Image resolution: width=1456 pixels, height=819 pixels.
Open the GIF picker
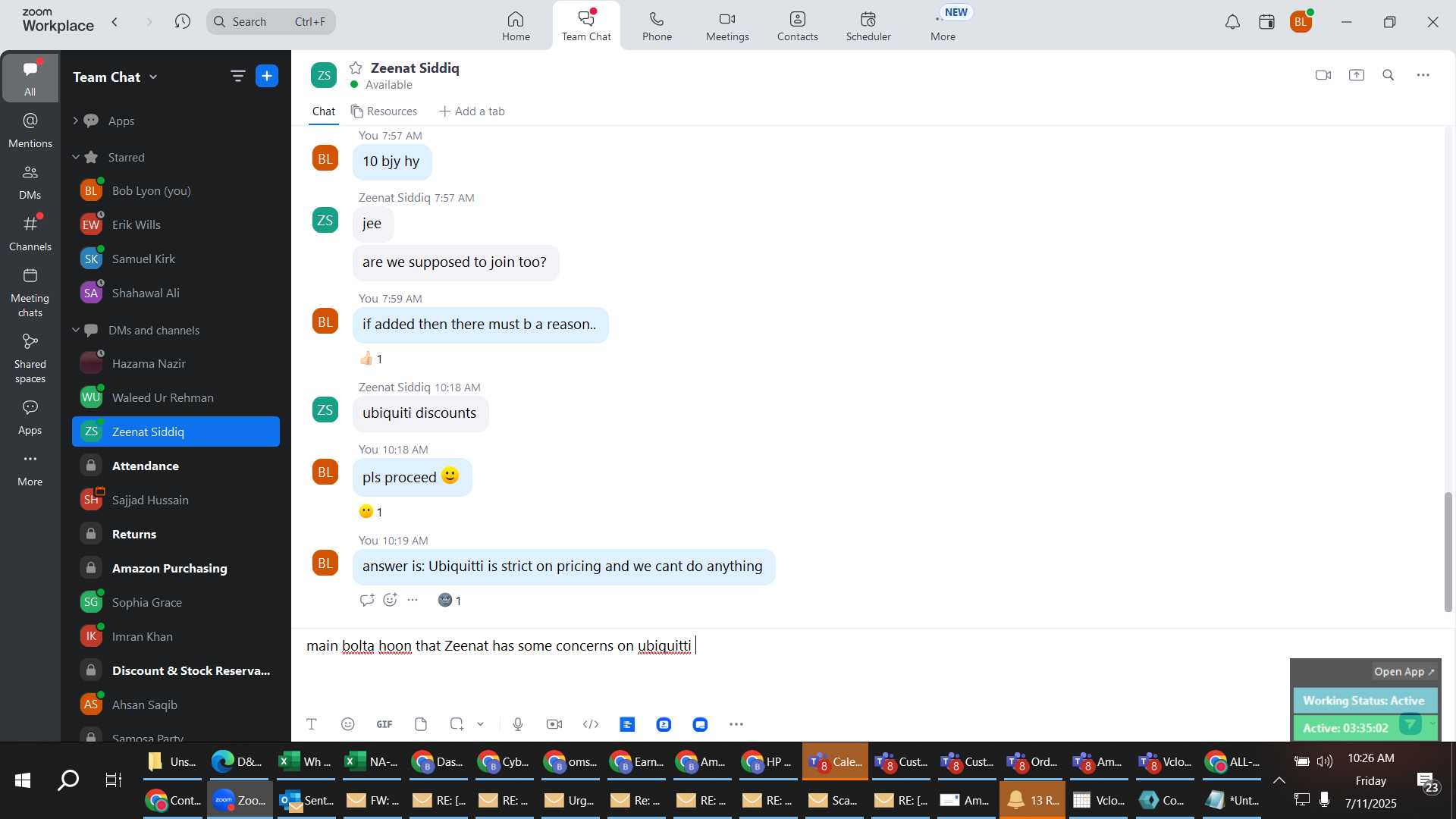pyautogui.click(x=384, y=724)
